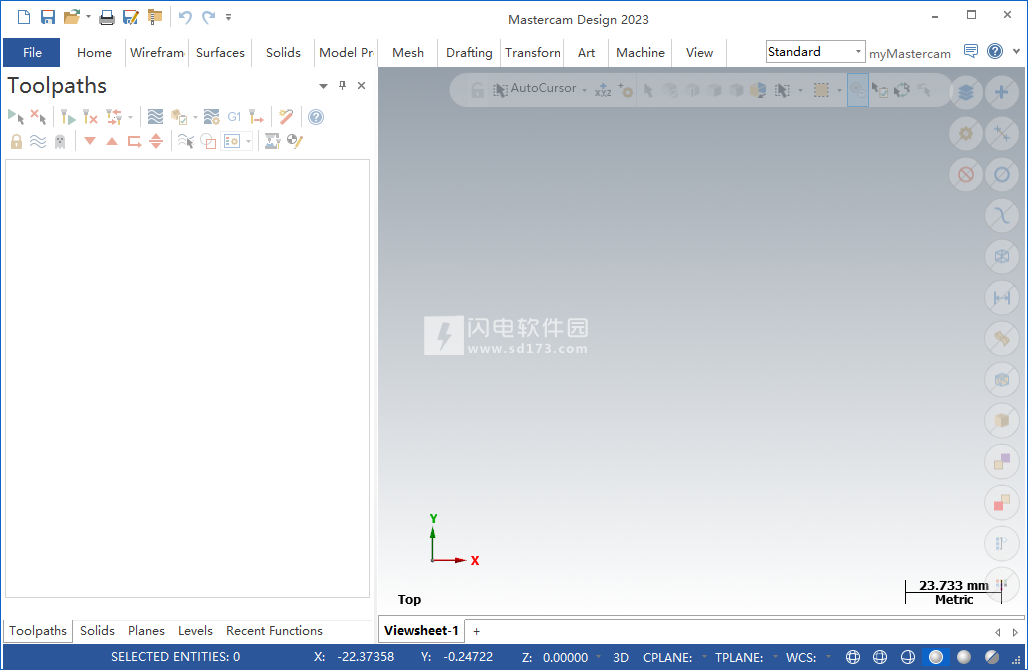Pin the Toolpaths panel with pushpin
The image size is (1028, 670).
342,85
